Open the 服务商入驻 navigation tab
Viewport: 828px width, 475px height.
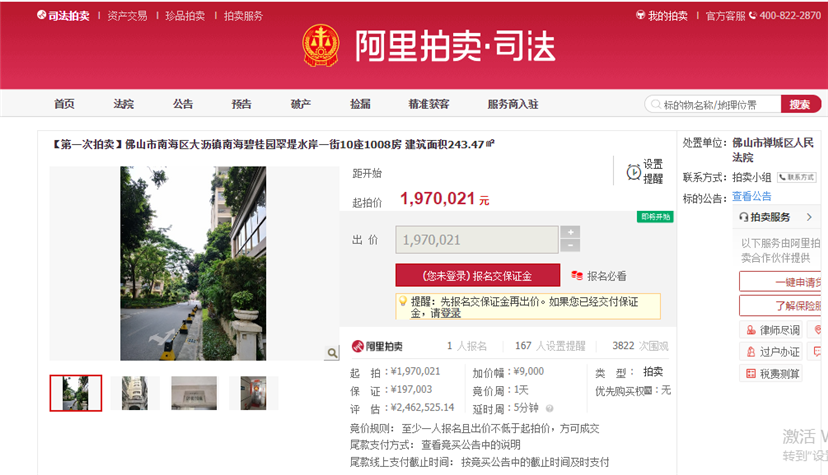point(513,104)
